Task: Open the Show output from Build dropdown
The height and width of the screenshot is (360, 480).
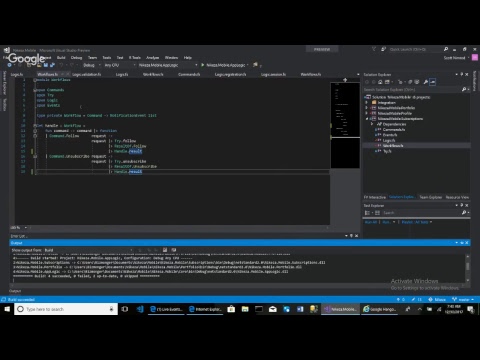Action: [89, 250]
